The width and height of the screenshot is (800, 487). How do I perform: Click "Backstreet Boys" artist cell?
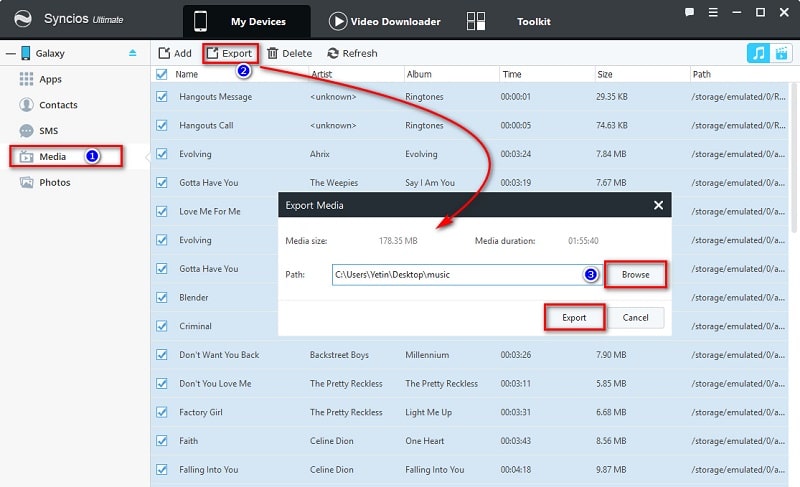[x=339, y=355]
